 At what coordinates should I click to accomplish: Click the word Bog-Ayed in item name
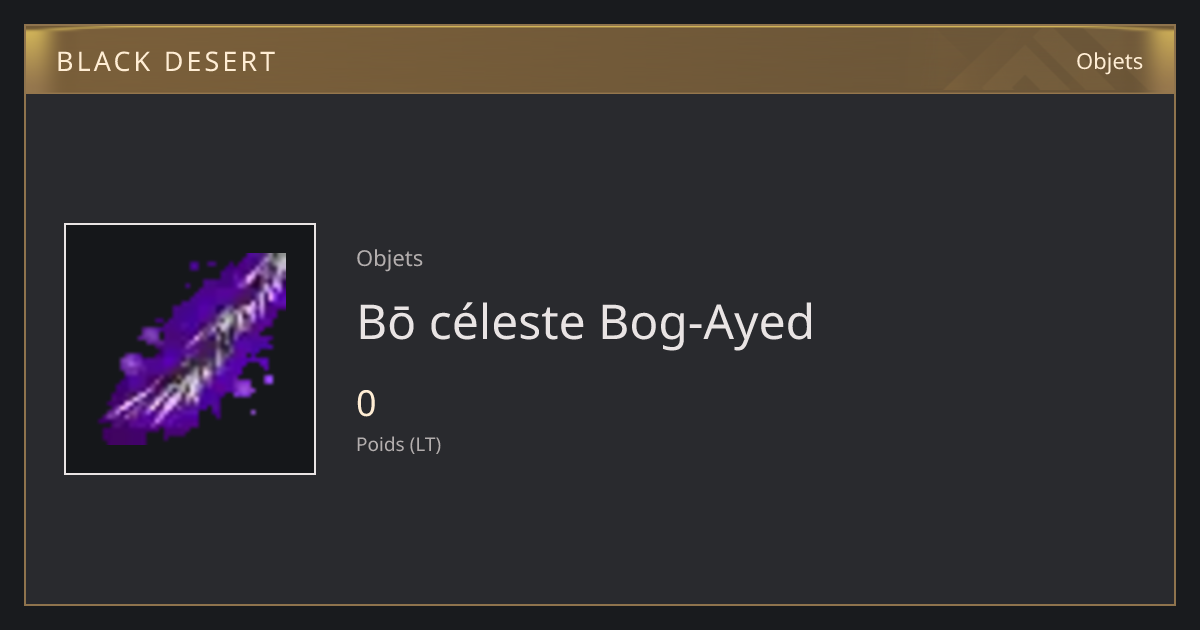707,324
